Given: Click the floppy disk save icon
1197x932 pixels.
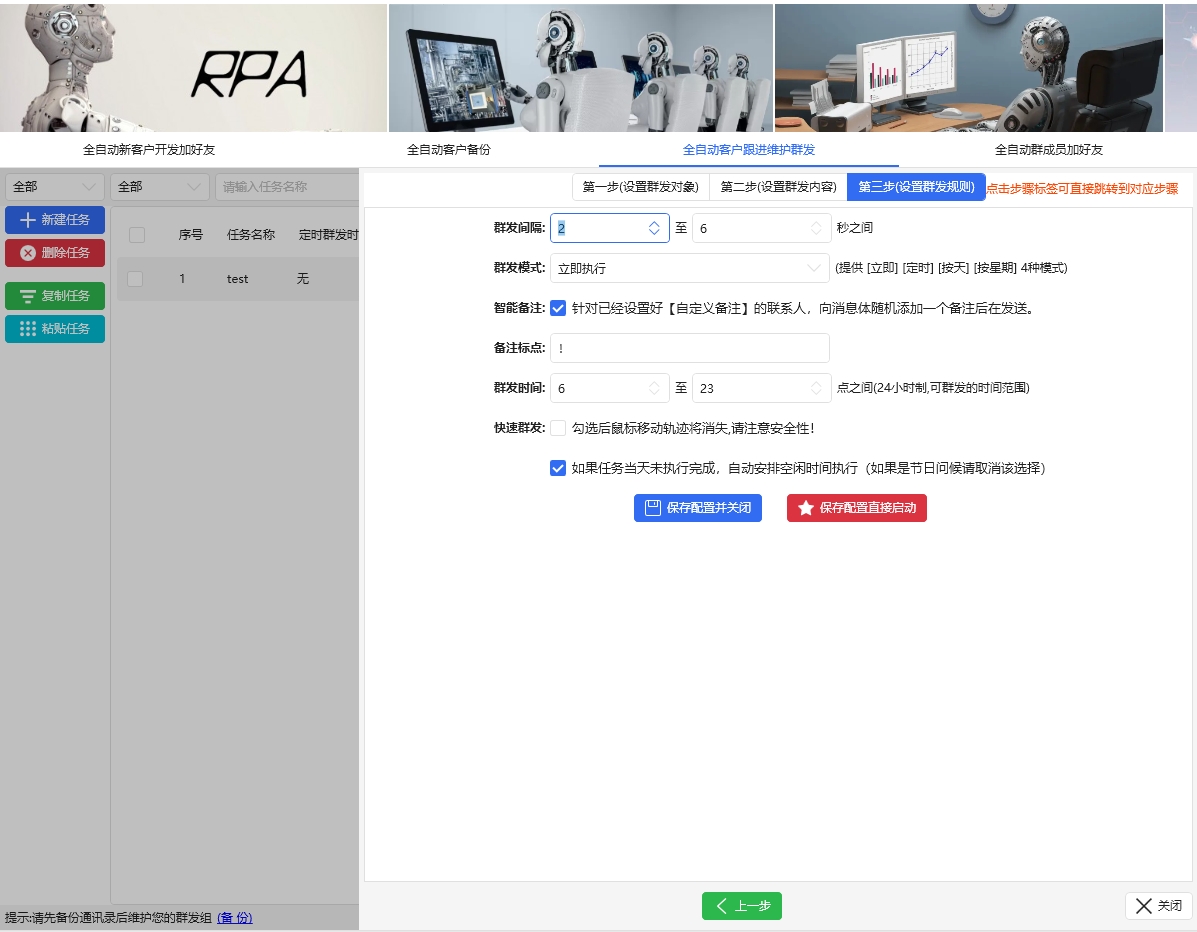Looking at the screenshot, I should [651, 508].
